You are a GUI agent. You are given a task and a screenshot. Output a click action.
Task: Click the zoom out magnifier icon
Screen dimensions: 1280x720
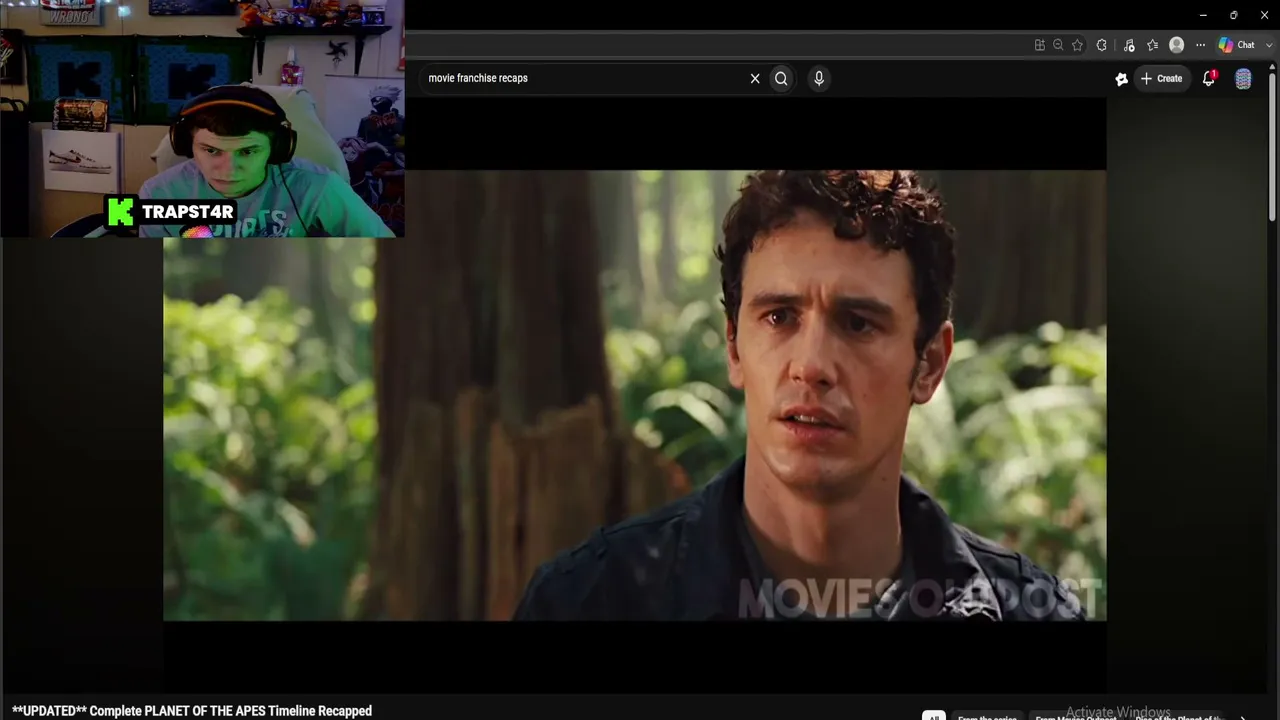tap(1058, 45)
